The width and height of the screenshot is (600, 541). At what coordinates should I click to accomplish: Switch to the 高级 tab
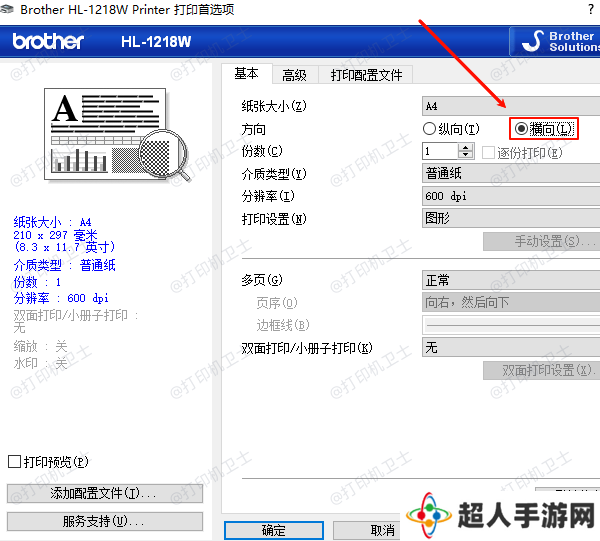(294, 75)
